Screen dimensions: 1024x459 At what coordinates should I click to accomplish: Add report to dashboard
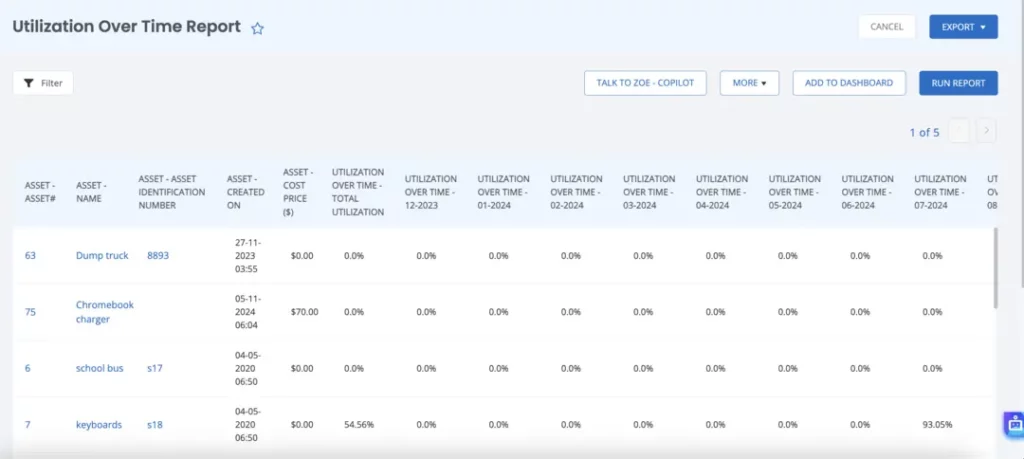pos(849,83)
